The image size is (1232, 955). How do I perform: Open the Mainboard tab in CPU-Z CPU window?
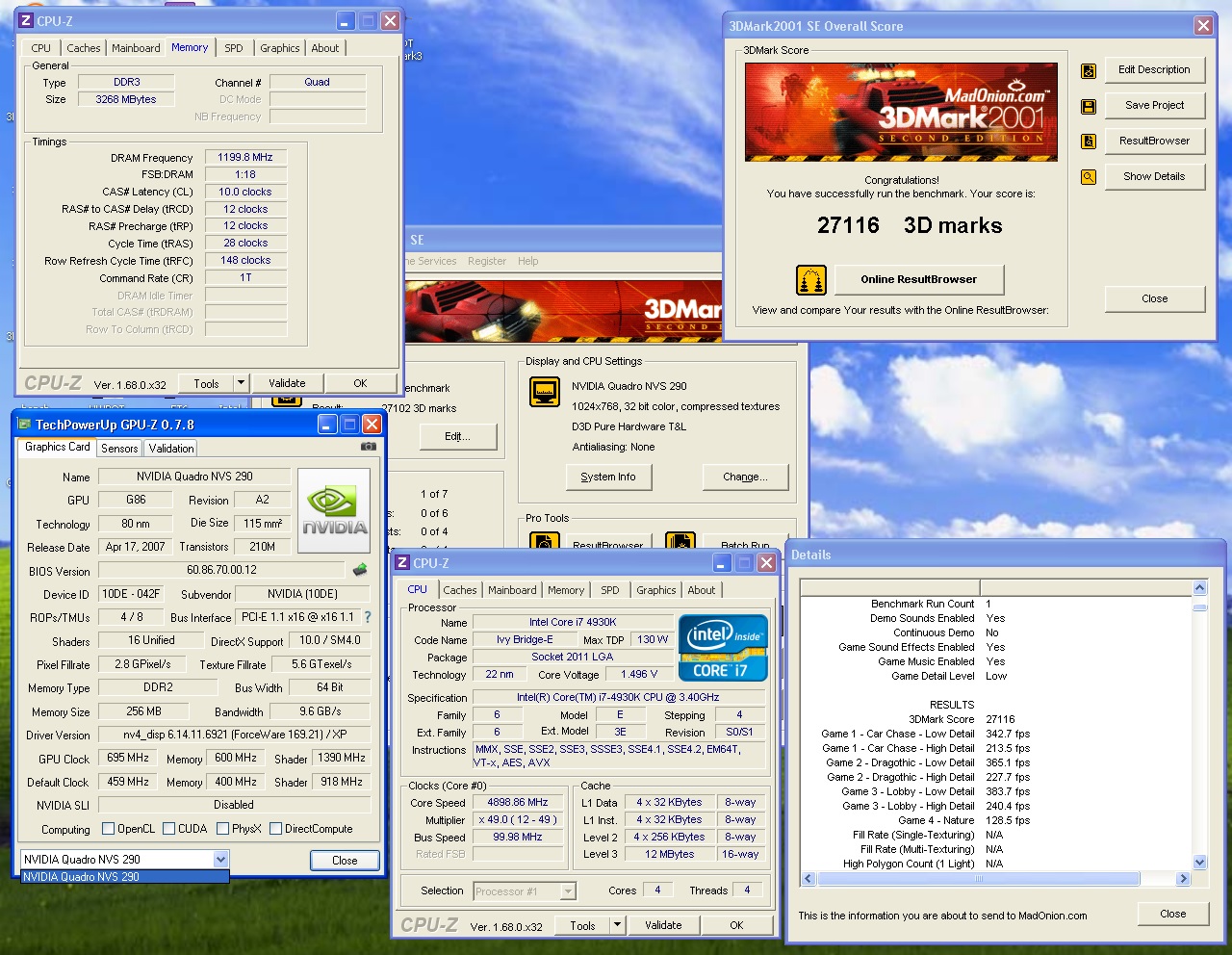pyautogui.click(x=512, y=590)
